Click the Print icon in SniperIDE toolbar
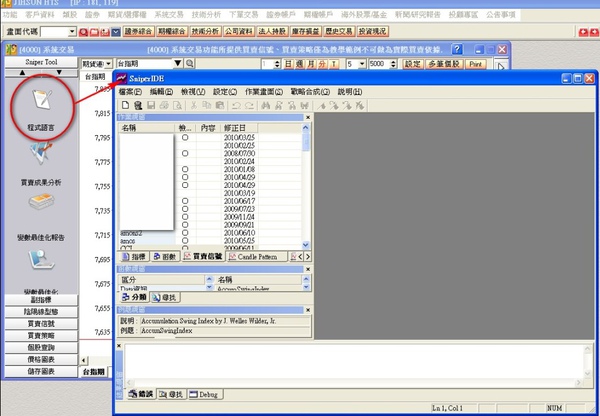Image resolution: width=600 pixels, height=416 pixels. (164, 105)
